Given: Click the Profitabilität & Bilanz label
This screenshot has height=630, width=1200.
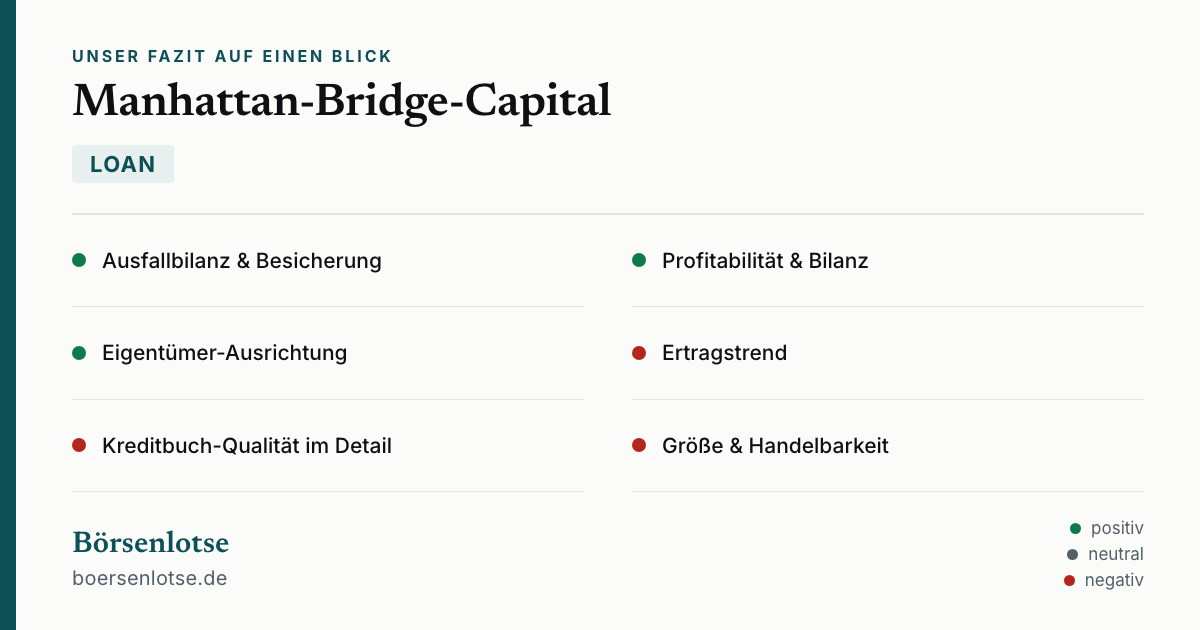Looking at the screenshot, I should [x=765, y=261].
